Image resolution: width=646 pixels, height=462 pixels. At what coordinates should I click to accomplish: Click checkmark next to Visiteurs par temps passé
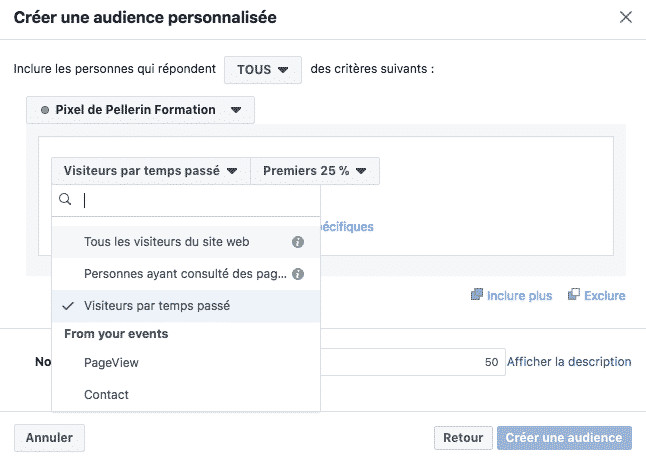coord(68,305)
